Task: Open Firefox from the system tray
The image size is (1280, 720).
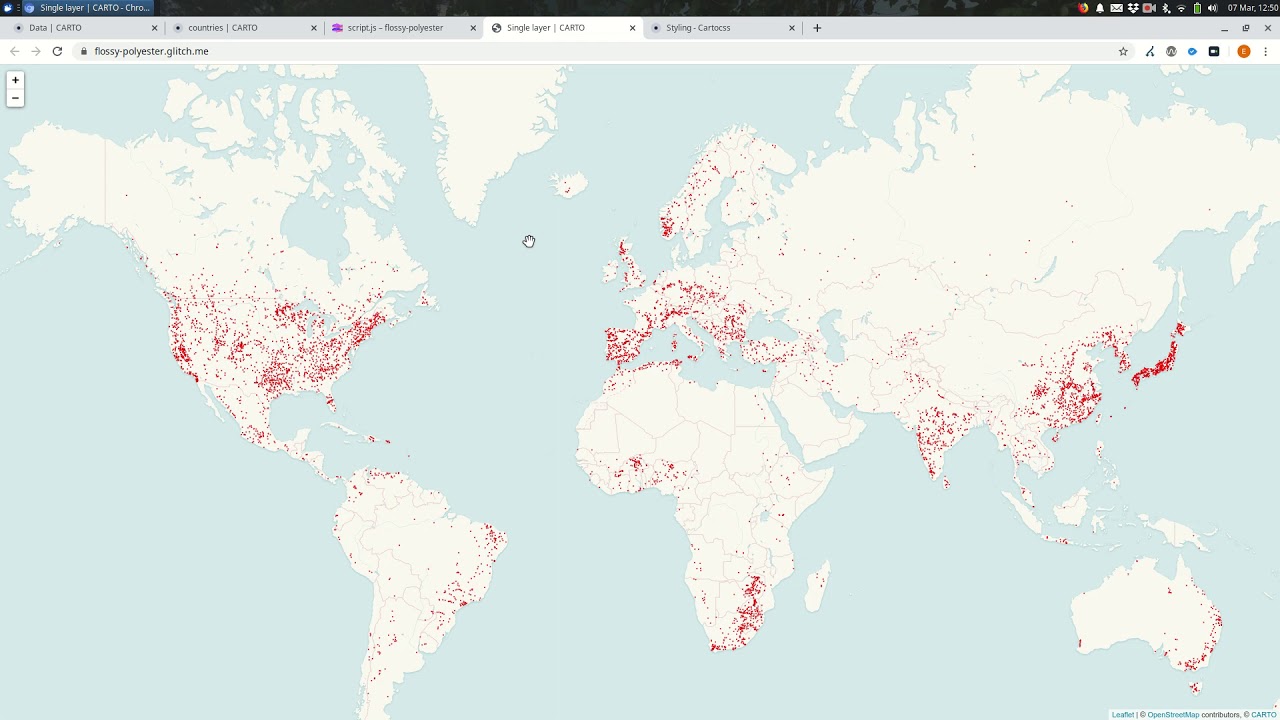Action: tap(1083, 8)
